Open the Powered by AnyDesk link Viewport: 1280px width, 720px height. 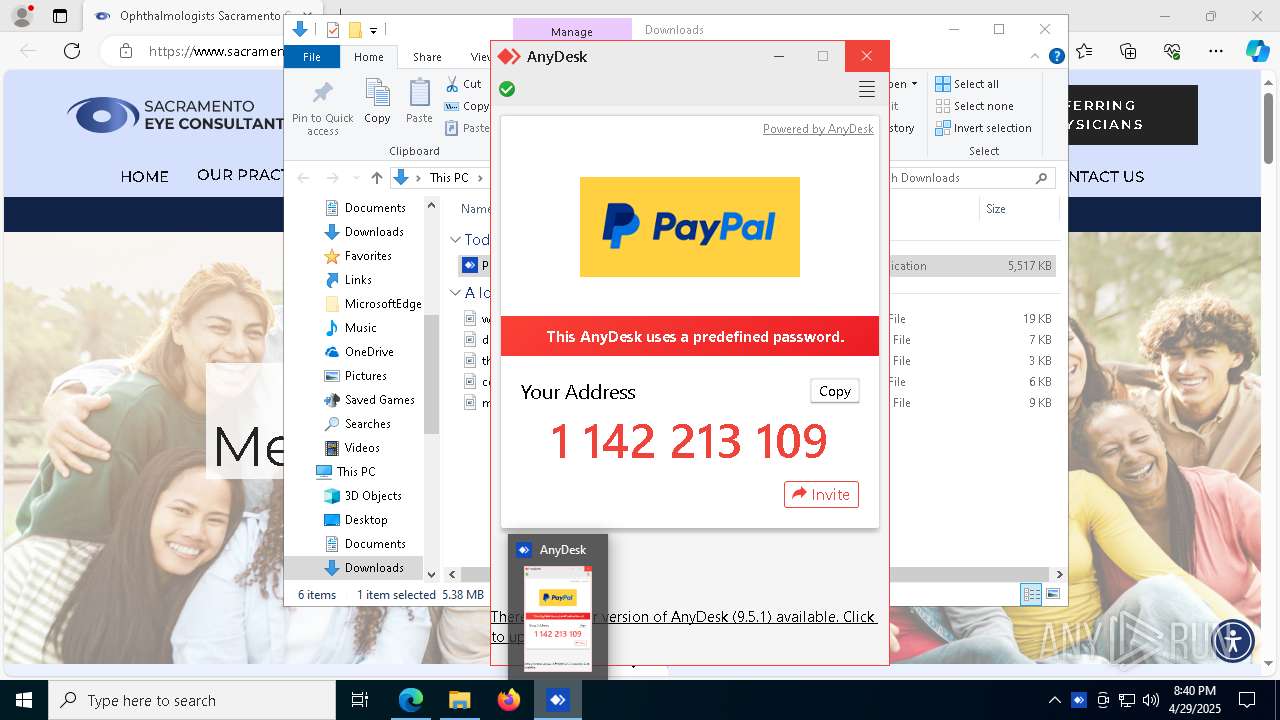coord(818,128)
